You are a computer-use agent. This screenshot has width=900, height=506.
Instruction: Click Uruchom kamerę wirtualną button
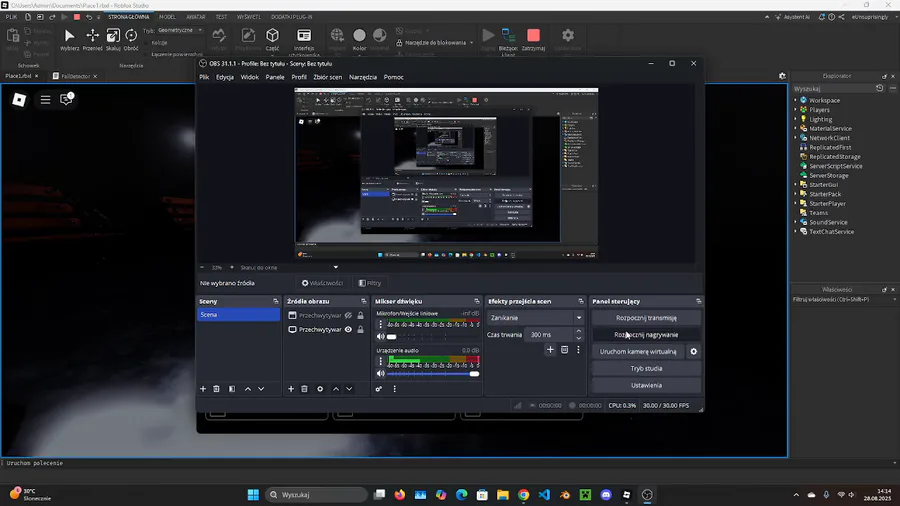[x=638, y=352]
